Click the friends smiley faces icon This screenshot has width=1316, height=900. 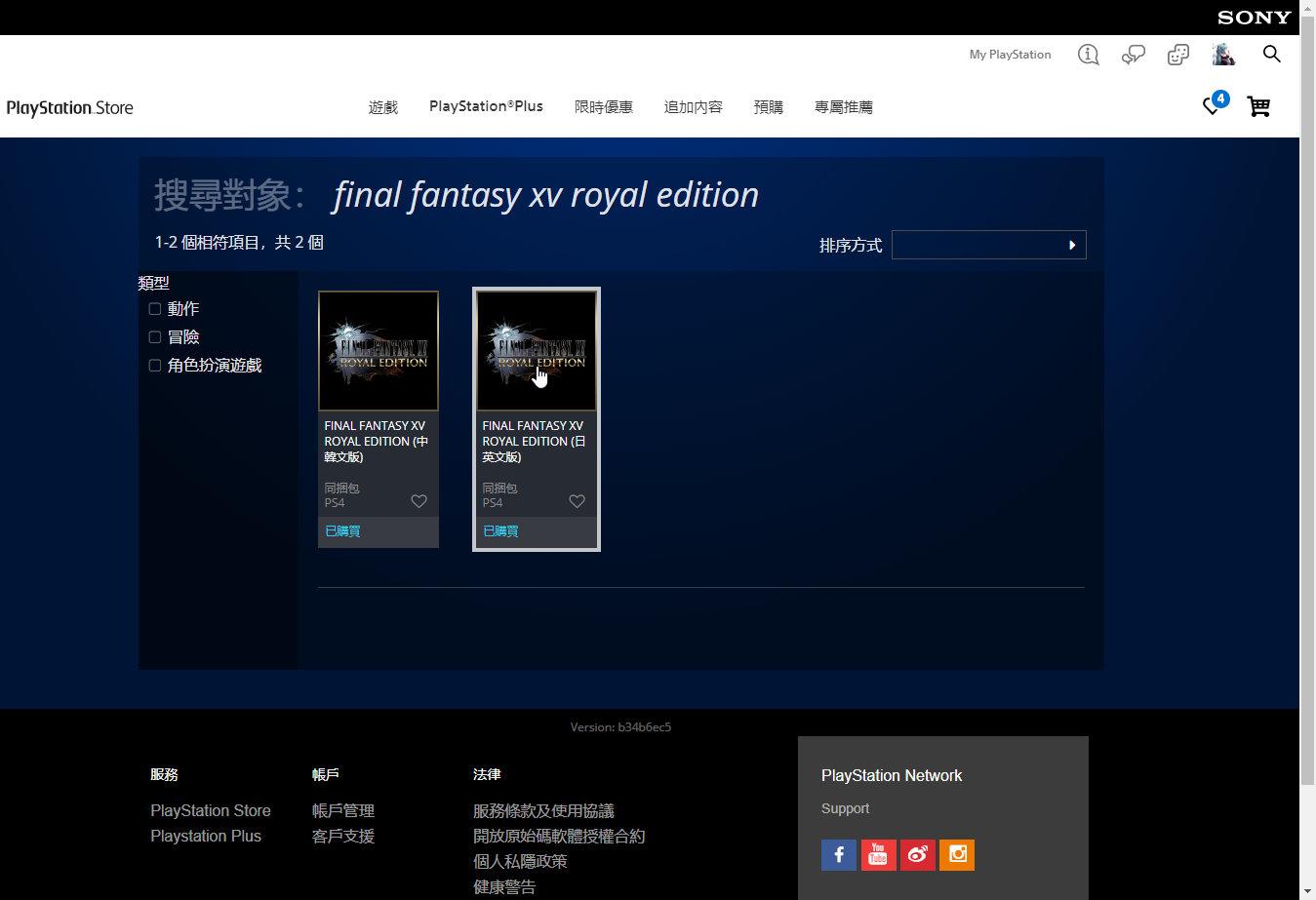tap(1177, 55)
